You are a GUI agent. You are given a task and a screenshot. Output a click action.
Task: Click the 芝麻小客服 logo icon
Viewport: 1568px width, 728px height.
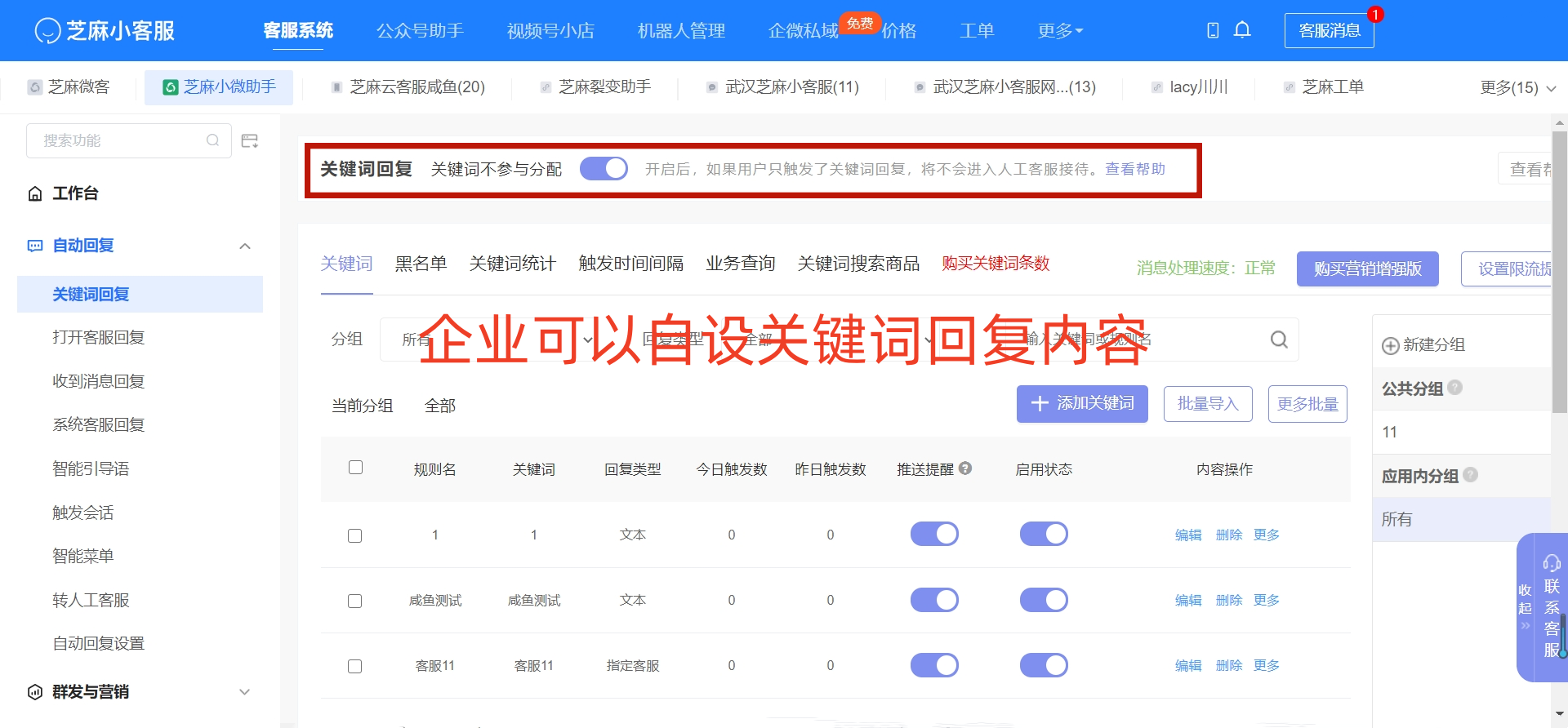coord(47,31)
